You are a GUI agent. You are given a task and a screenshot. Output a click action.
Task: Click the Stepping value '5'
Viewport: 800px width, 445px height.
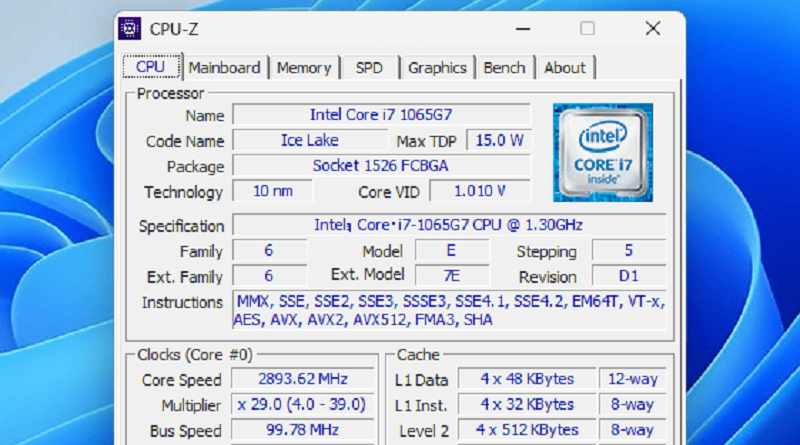pos(629,251)
